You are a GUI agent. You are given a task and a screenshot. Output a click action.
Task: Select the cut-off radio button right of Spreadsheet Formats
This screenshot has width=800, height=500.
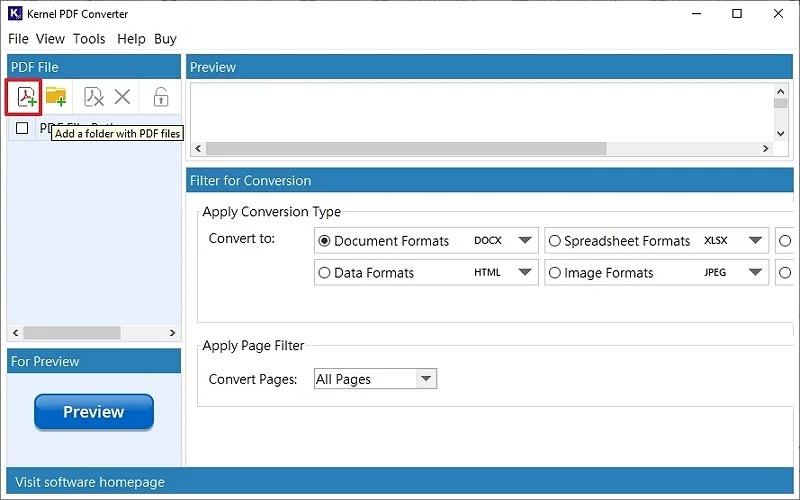click(785, 241)
